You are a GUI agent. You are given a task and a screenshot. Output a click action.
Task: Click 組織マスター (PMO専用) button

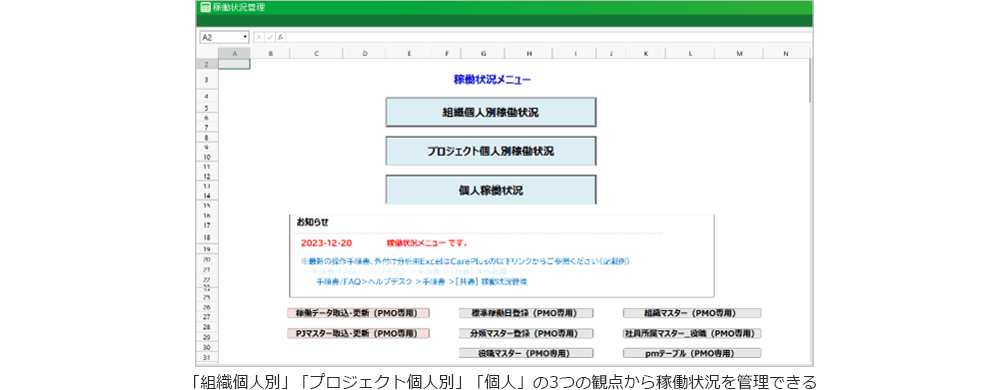(x=692, y=313)
